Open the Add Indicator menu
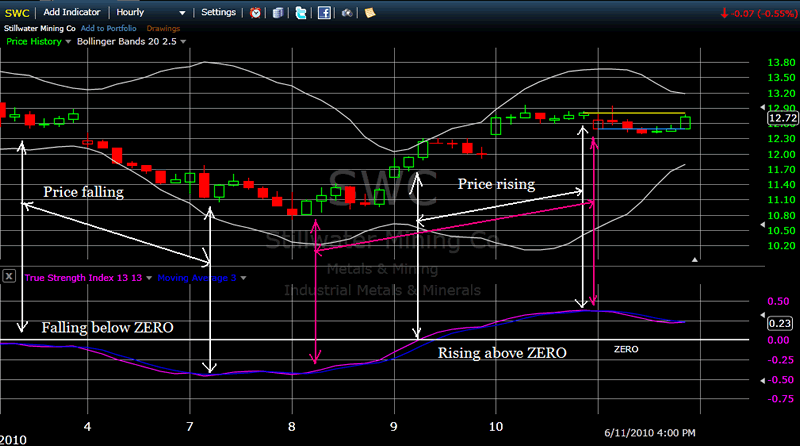800x446 pixels. [x=71, y=12]
